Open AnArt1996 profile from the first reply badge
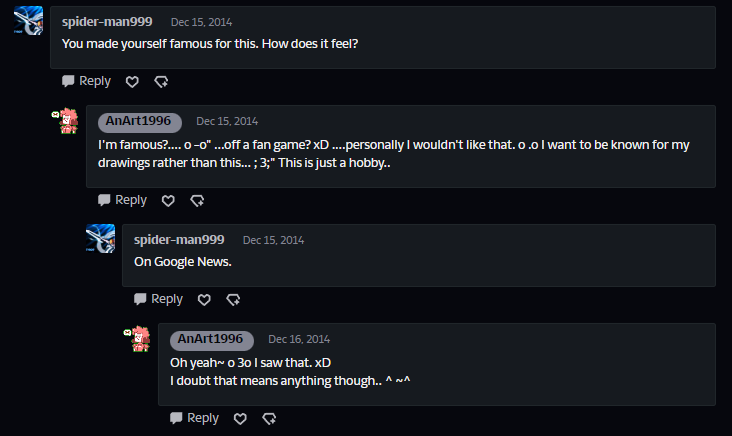 [x=138, y=121]
